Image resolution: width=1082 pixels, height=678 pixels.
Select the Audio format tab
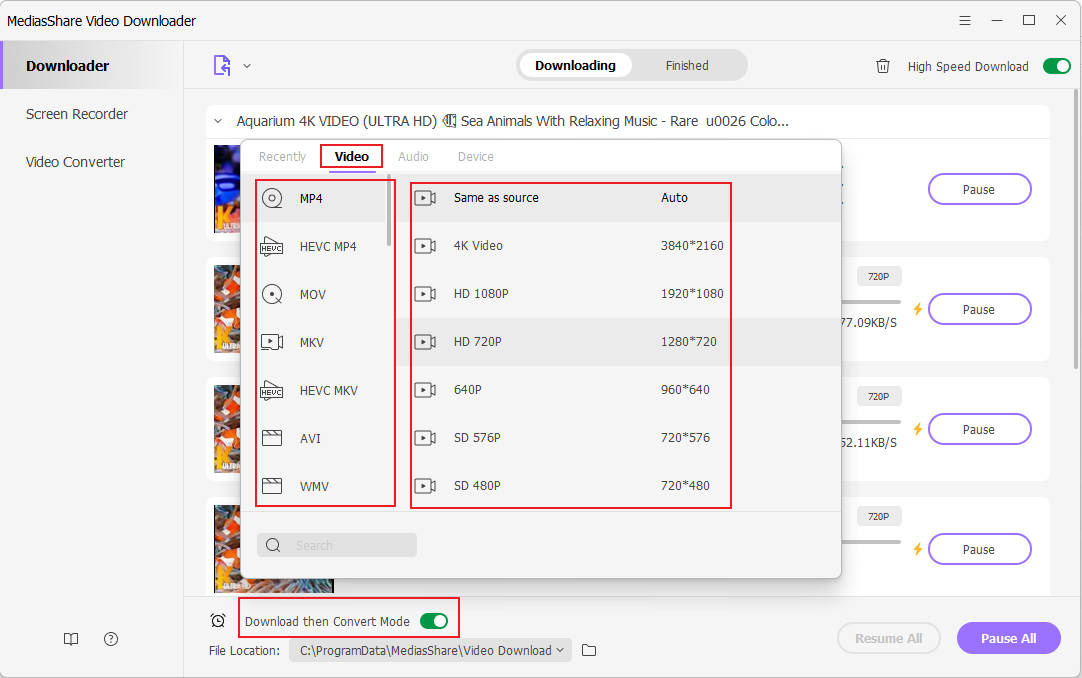pos(413,157)
